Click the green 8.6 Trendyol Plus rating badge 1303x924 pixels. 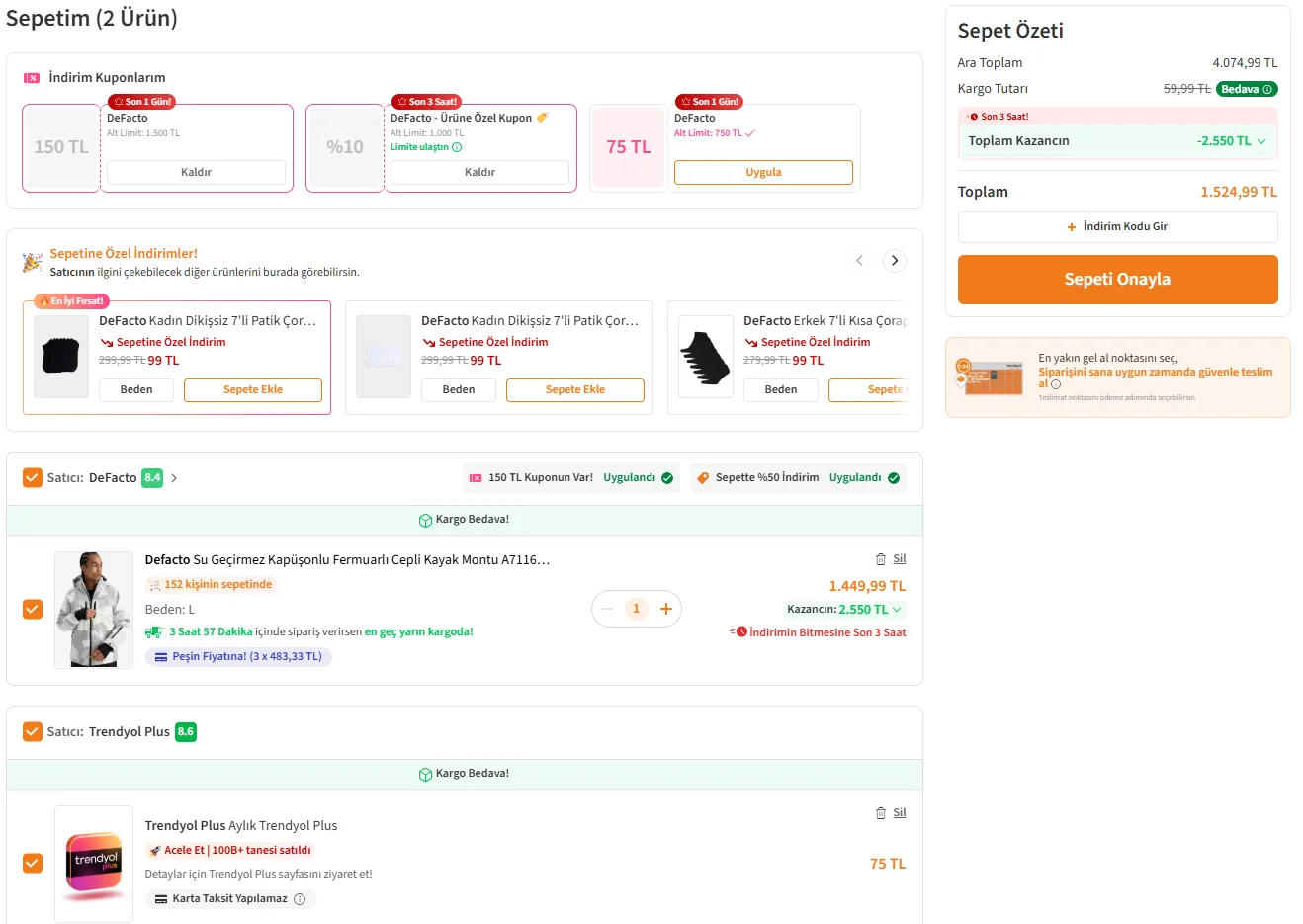click(186, 732)
